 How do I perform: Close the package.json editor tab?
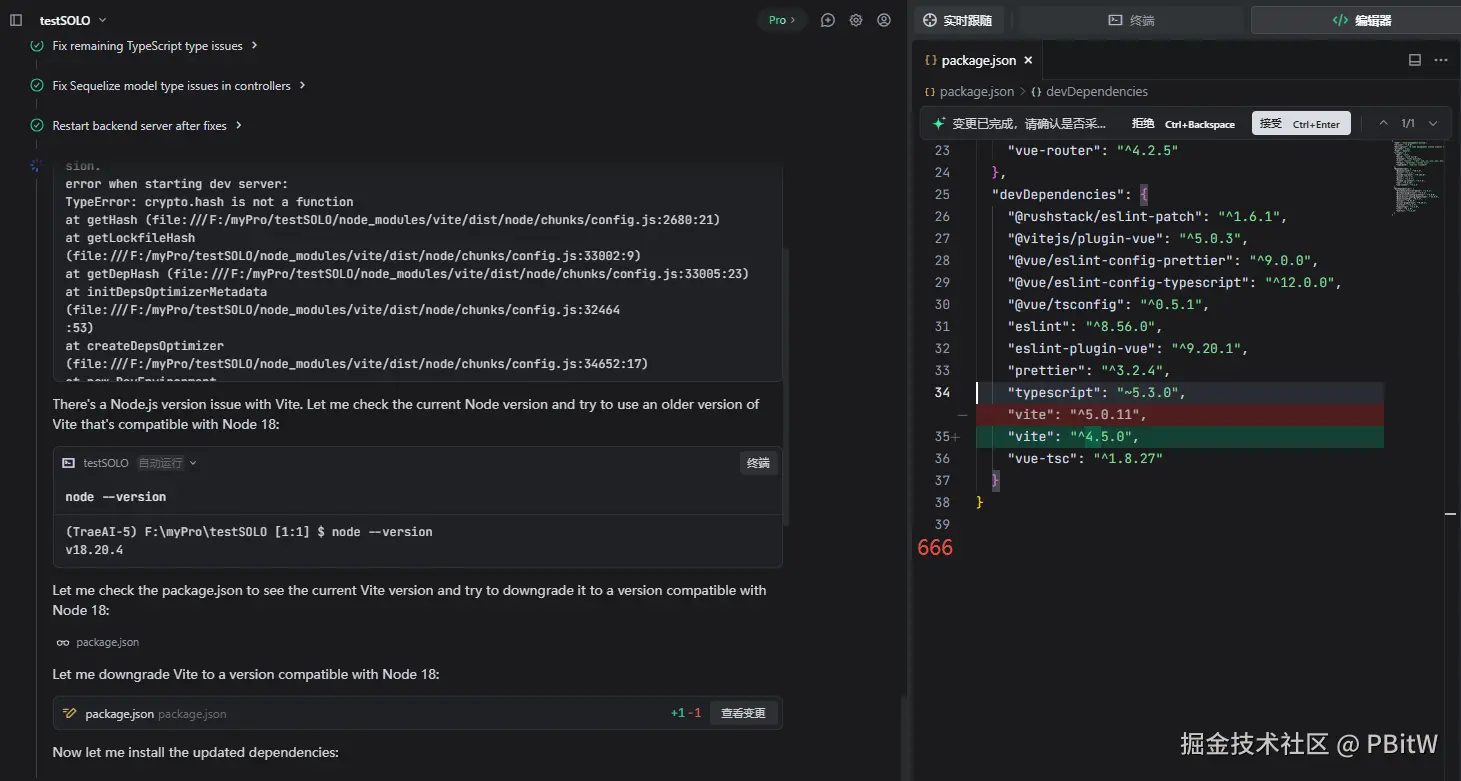[x=1028, y=60]
